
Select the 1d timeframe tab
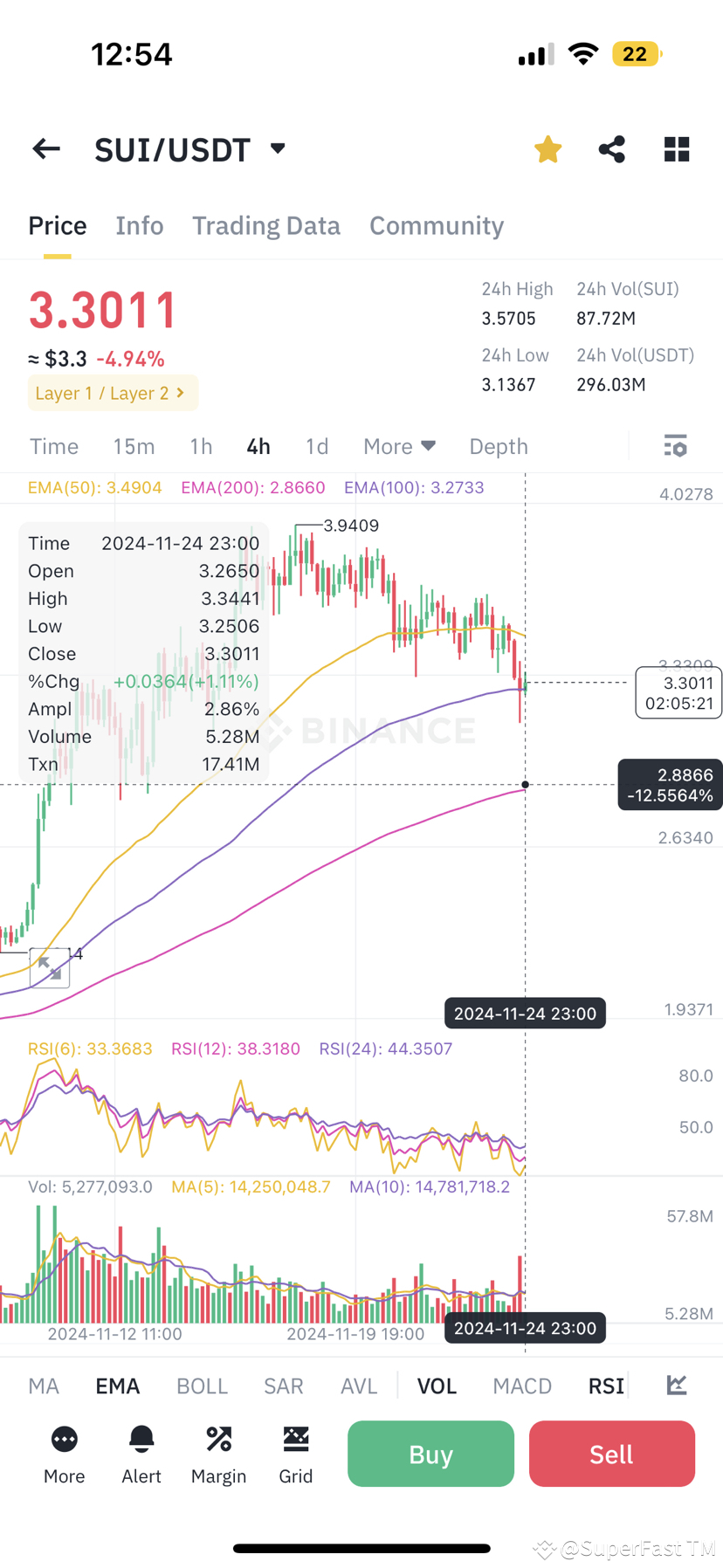[x=316, y=446]
